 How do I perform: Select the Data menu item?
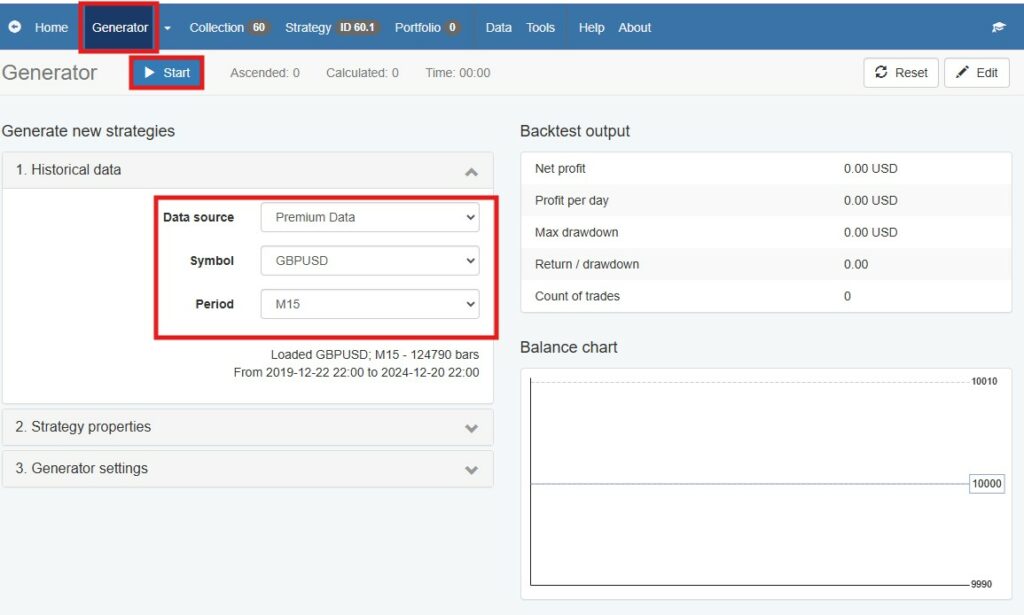pos(497,27)
